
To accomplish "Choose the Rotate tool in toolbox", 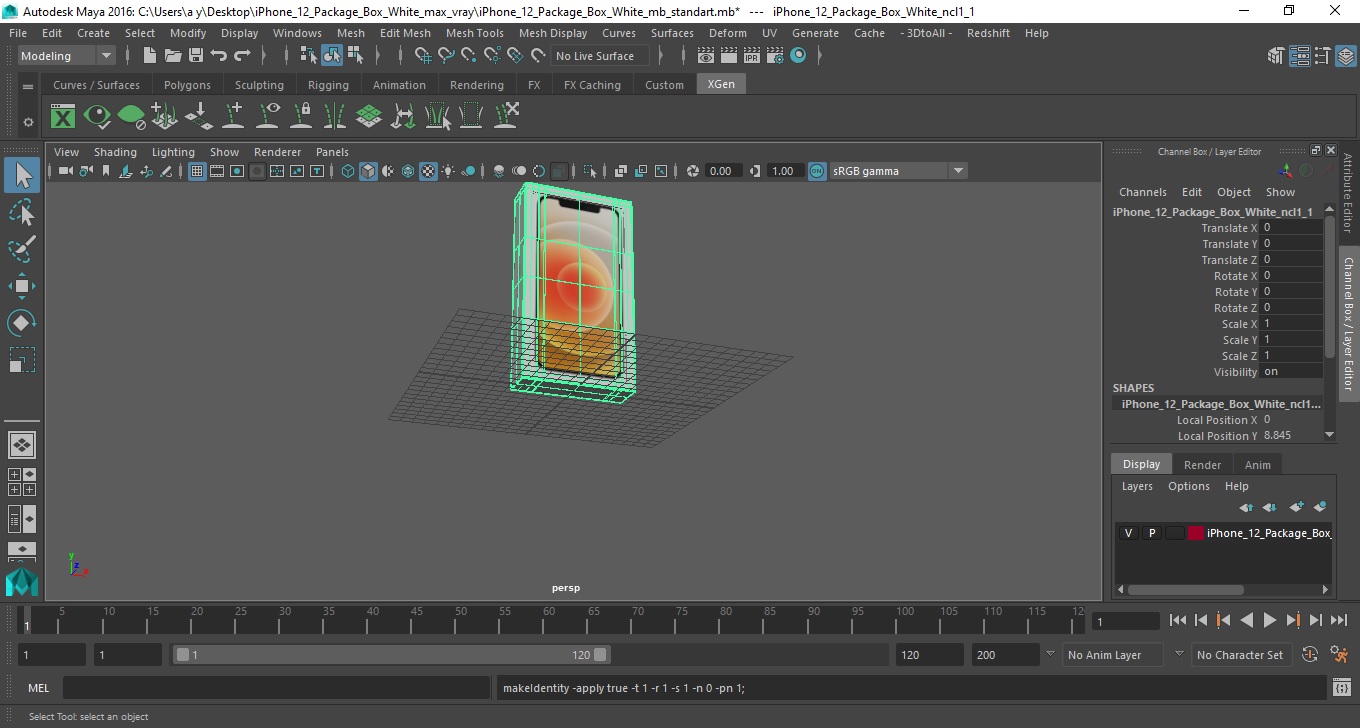I will (22, 322).
